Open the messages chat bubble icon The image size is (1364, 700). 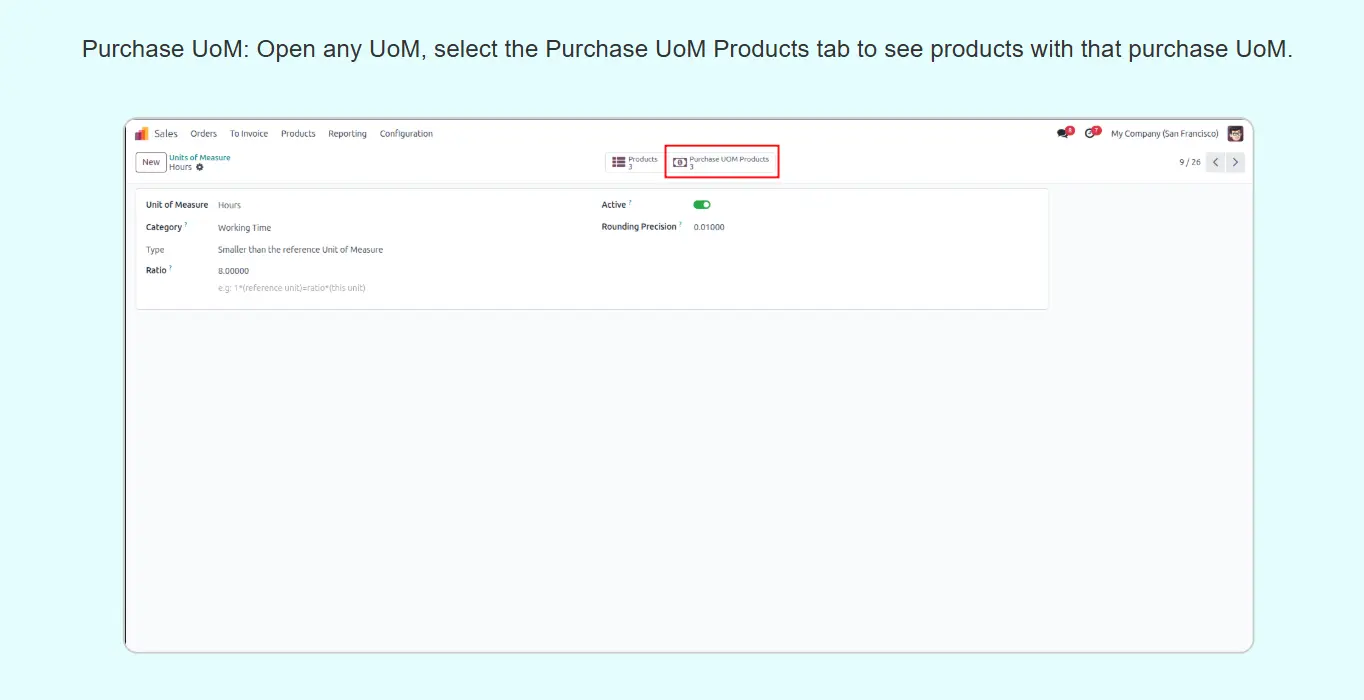coord(1062,134)
